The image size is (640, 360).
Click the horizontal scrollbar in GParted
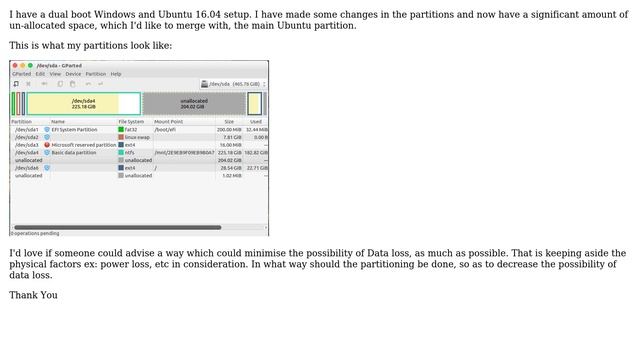pos(118,227)
